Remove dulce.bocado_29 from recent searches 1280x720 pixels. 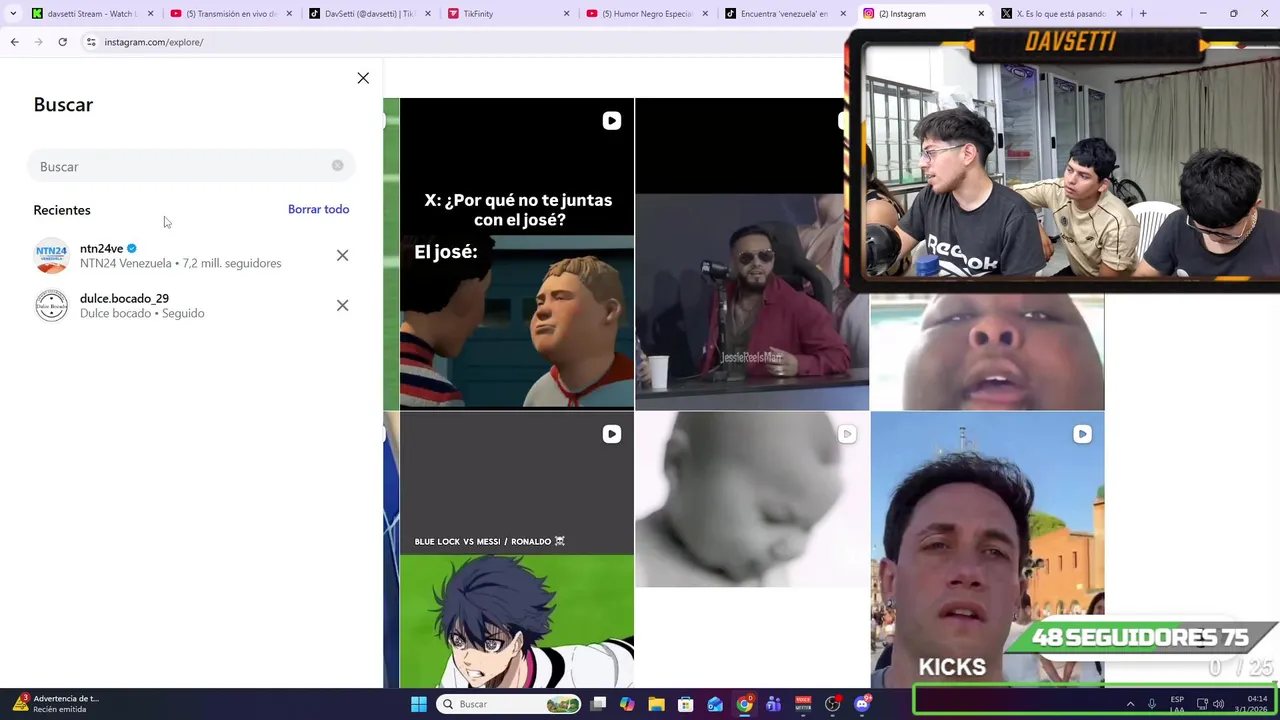click(x=342, y=305)
